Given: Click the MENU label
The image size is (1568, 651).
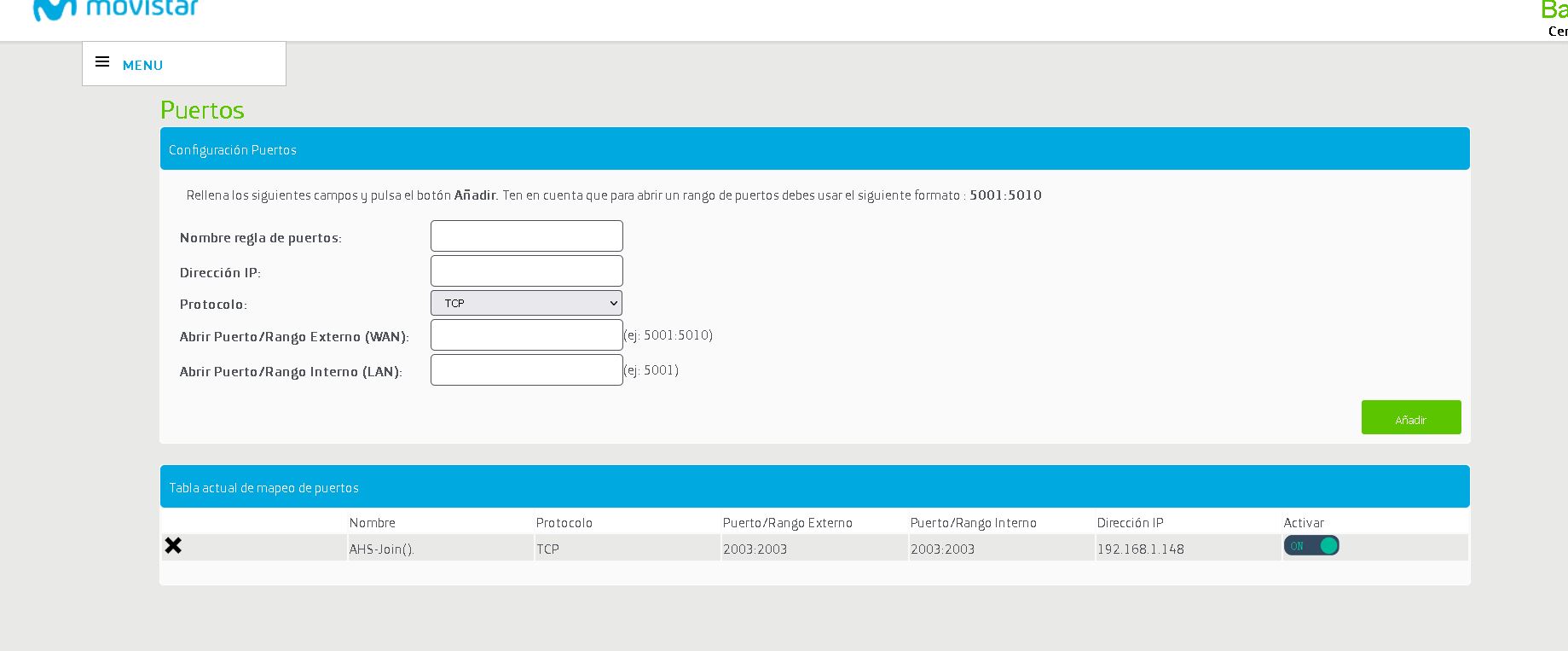Looking at the screenshot, I should 142,66.
